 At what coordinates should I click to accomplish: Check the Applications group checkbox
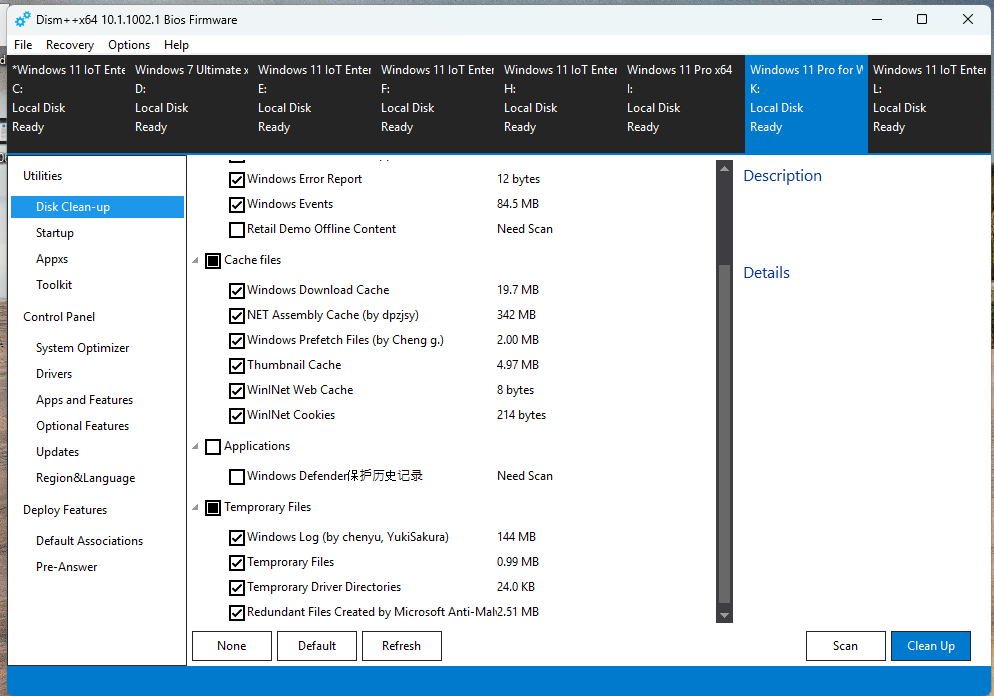click(x=213, y=447)
